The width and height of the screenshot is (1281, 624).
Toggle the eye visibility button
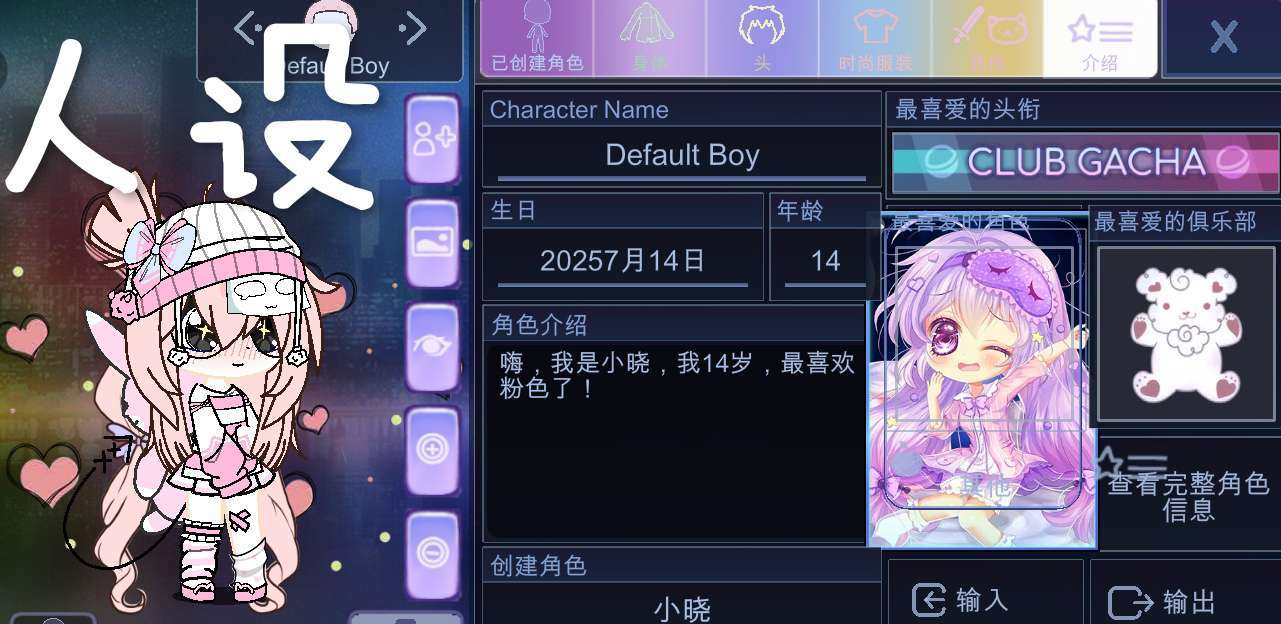tap(433, 347)
